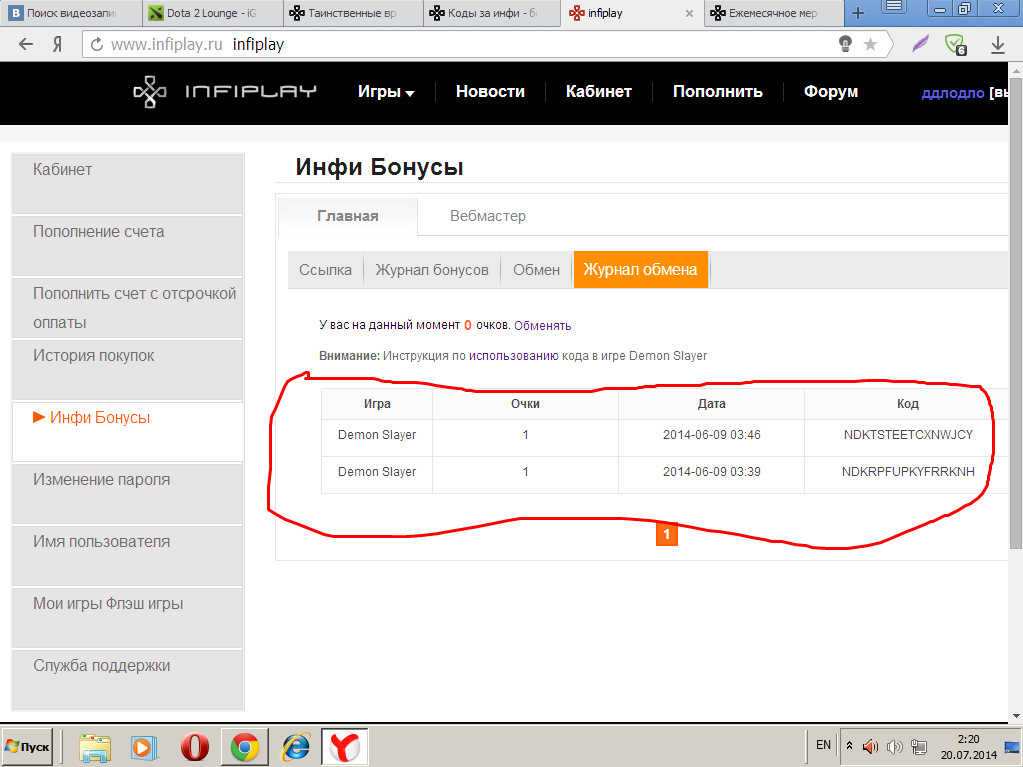Reload page using the refresh icon
Screen dimensions: 1023x767
pyautogui.click(x=97, y=44)
